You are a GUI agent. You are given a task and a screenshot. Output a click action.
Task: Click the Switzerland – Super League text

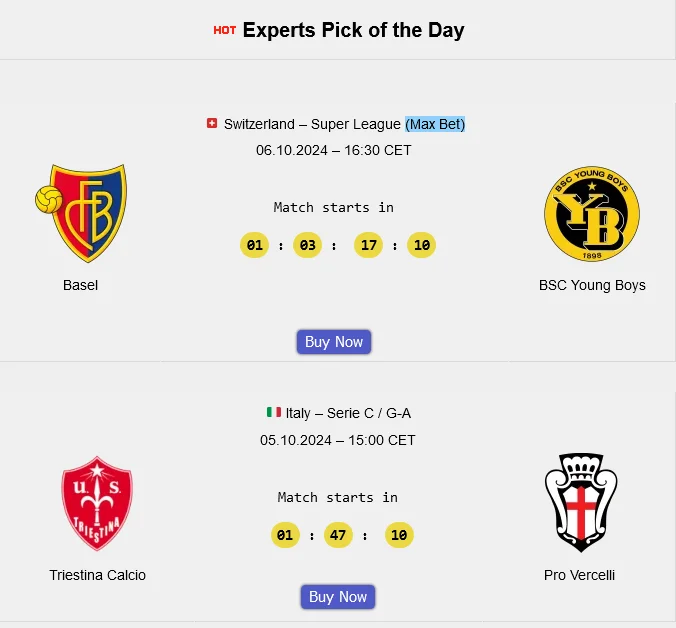click(312, 124)
